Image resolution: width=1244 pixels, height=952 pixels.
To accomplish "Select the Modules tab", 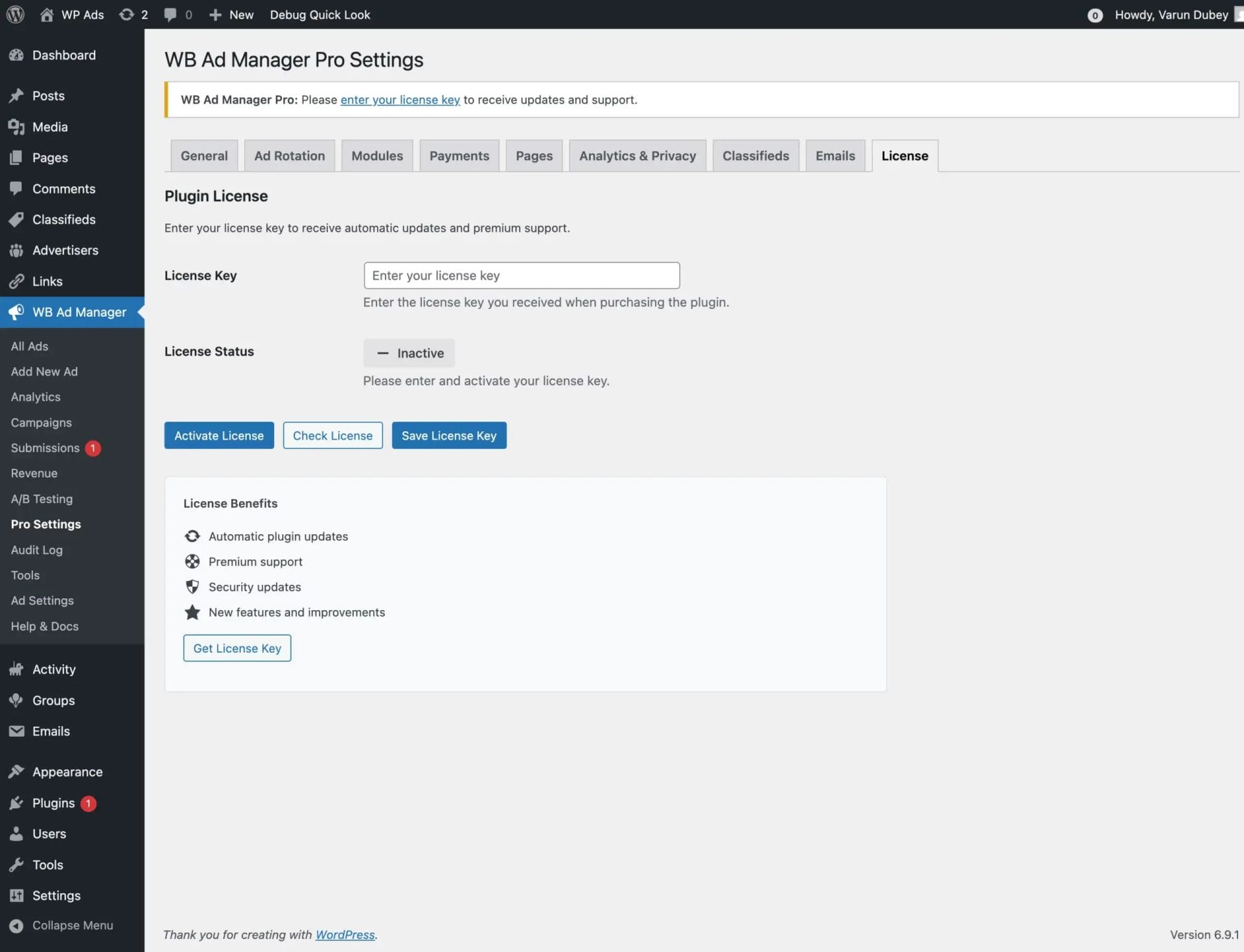I will (377, 155).
